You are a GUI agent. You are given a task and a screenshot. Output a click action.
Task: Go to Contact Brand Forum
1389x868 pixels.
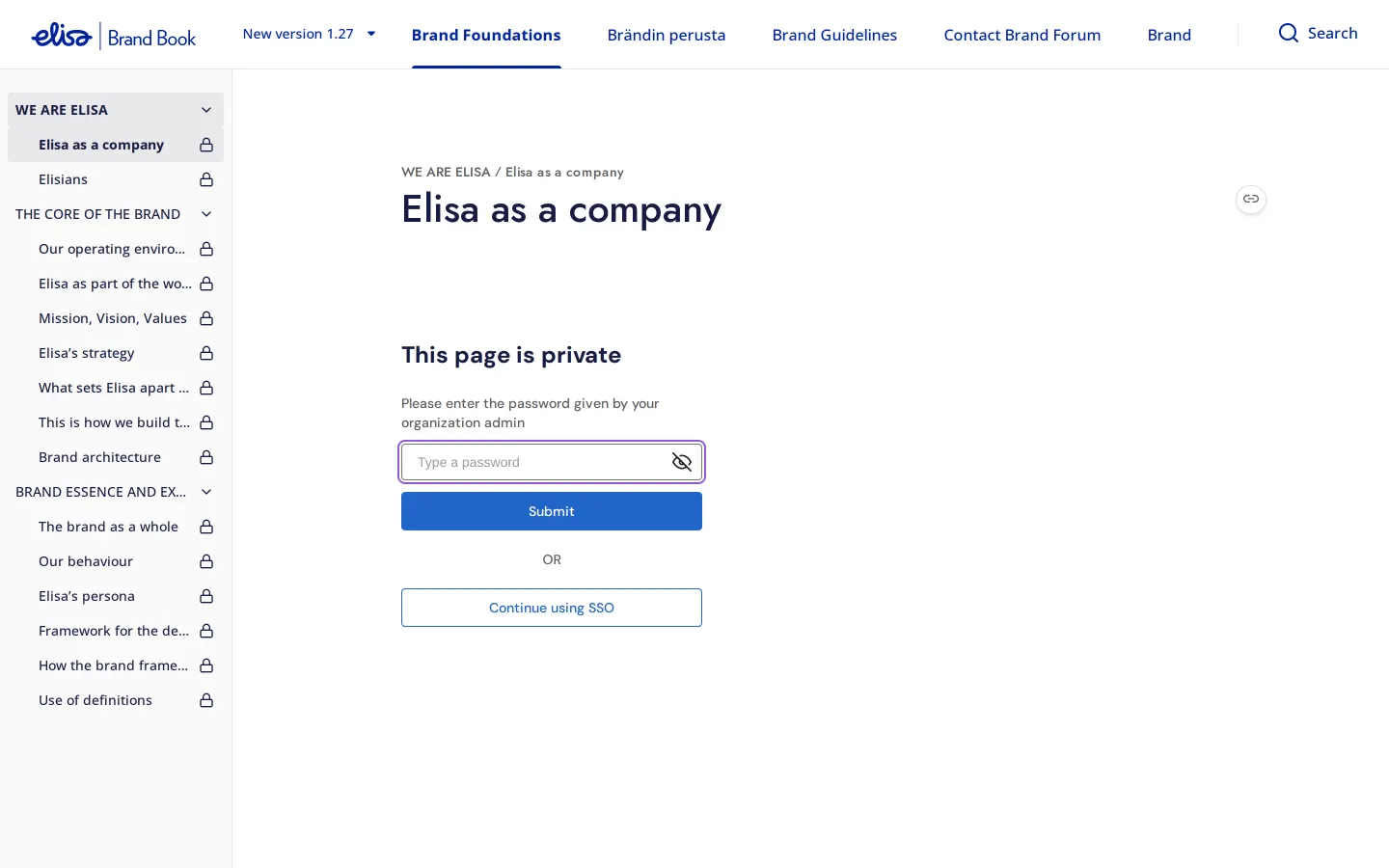click(1022, 35)
